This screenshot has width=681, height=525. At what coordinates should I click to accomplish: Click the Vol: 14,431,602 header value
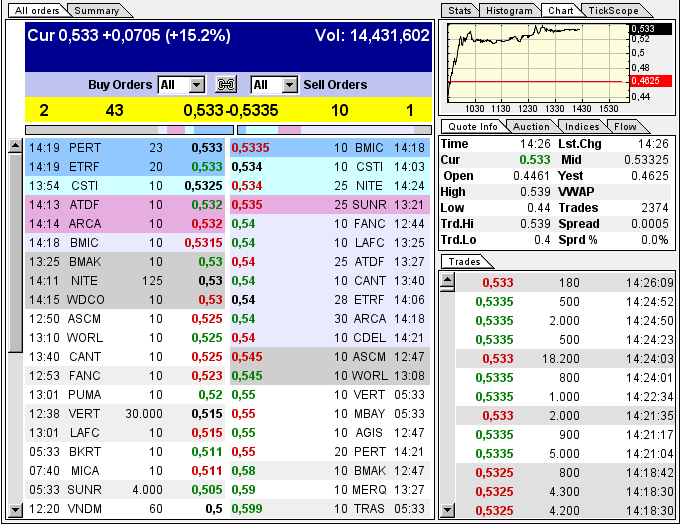click(x=372, y=36)
